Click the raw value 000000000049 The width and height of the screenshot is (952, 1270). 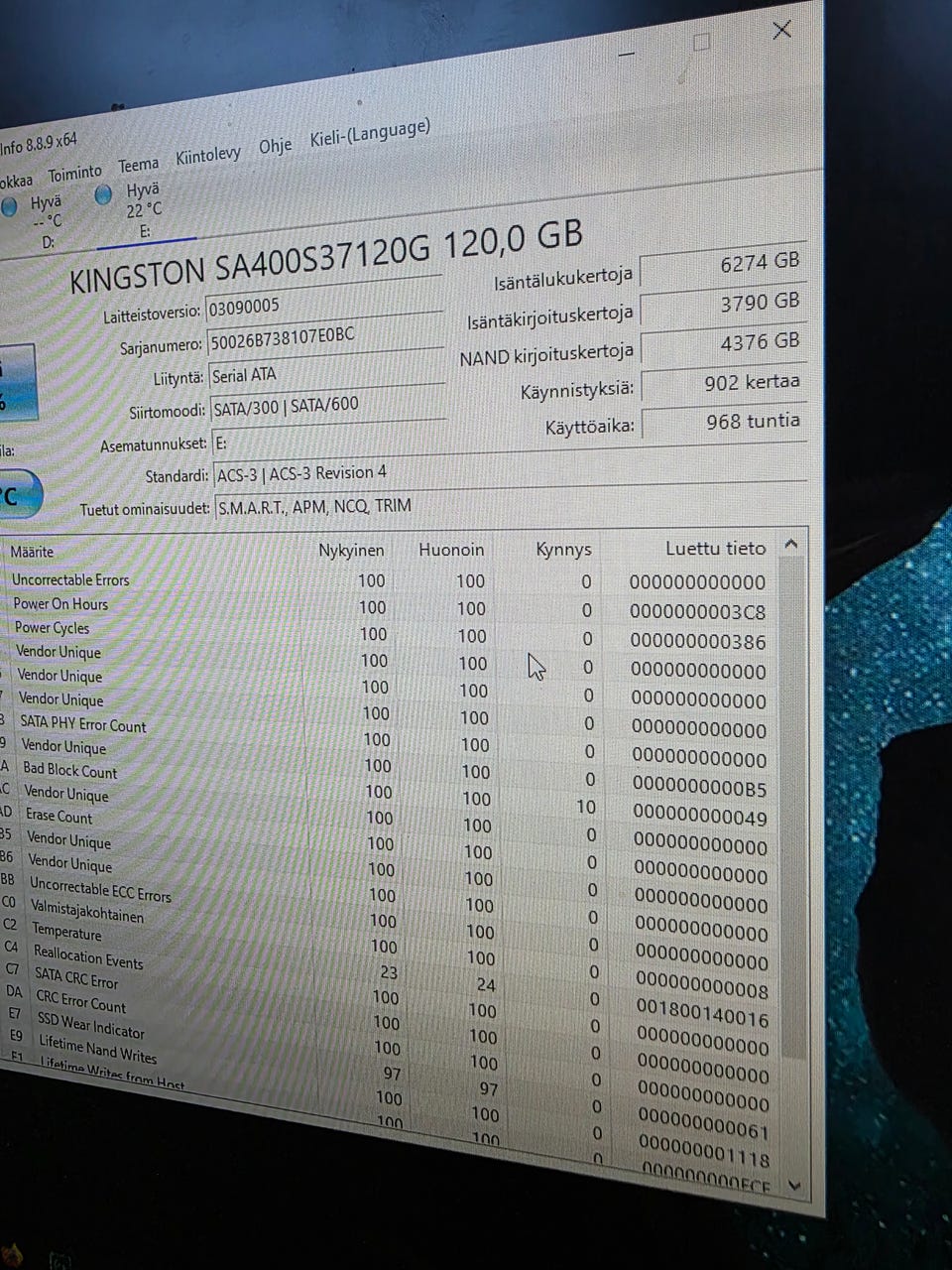click(x=700, y=819)
